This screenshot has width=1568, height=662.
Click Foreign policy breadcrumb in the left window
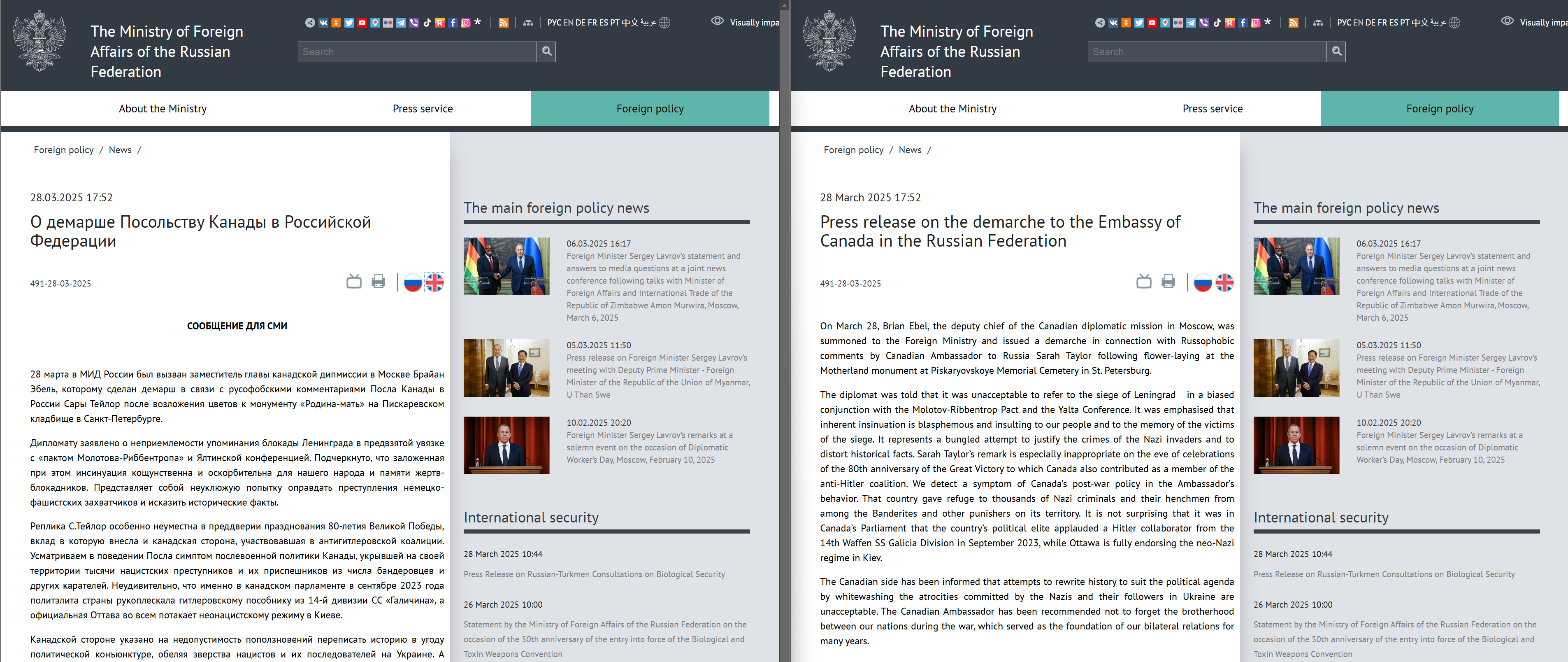(x=64, y=150)
